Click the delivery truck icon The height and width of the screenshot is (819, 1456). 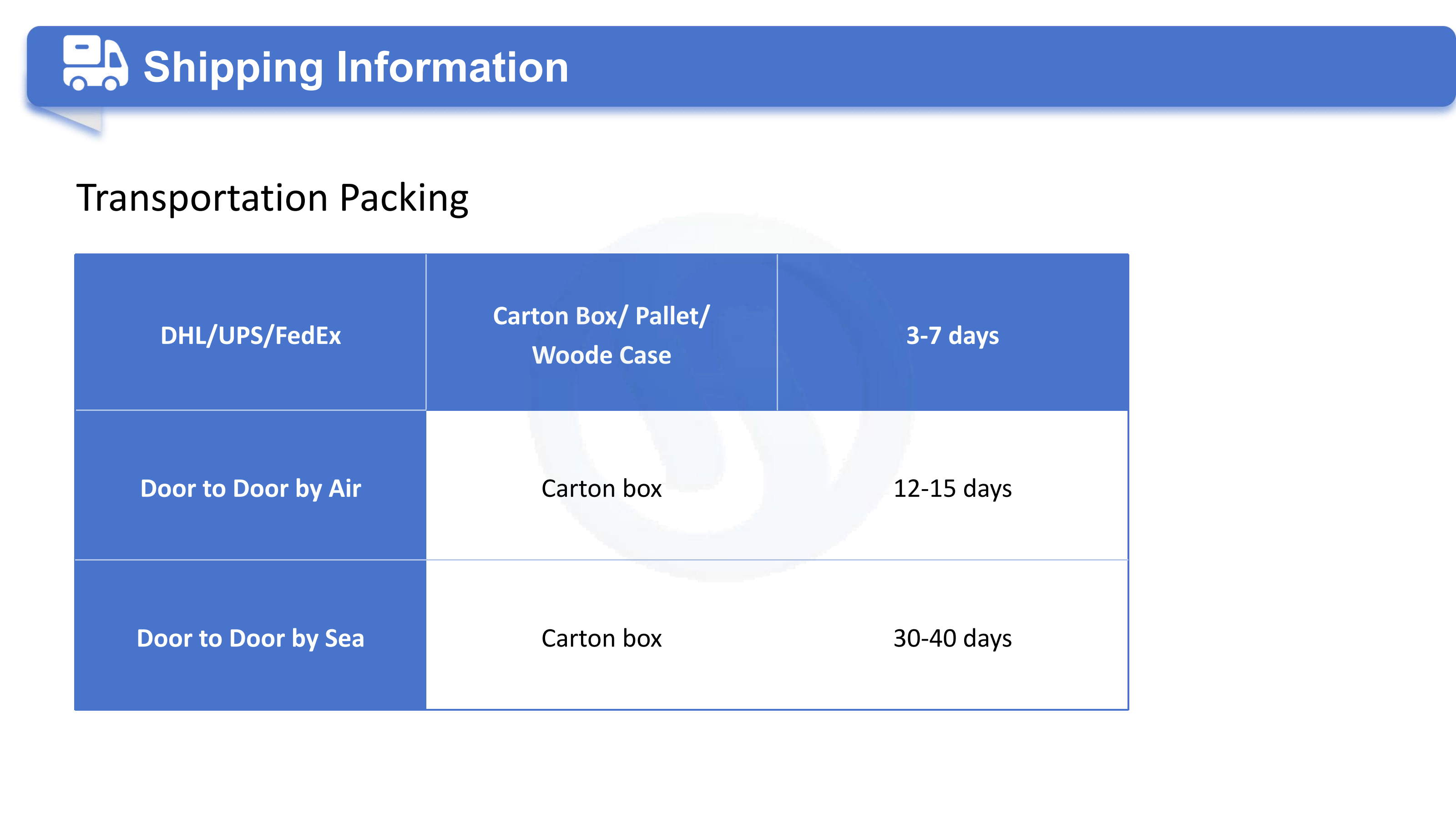(x=96, y=63)
